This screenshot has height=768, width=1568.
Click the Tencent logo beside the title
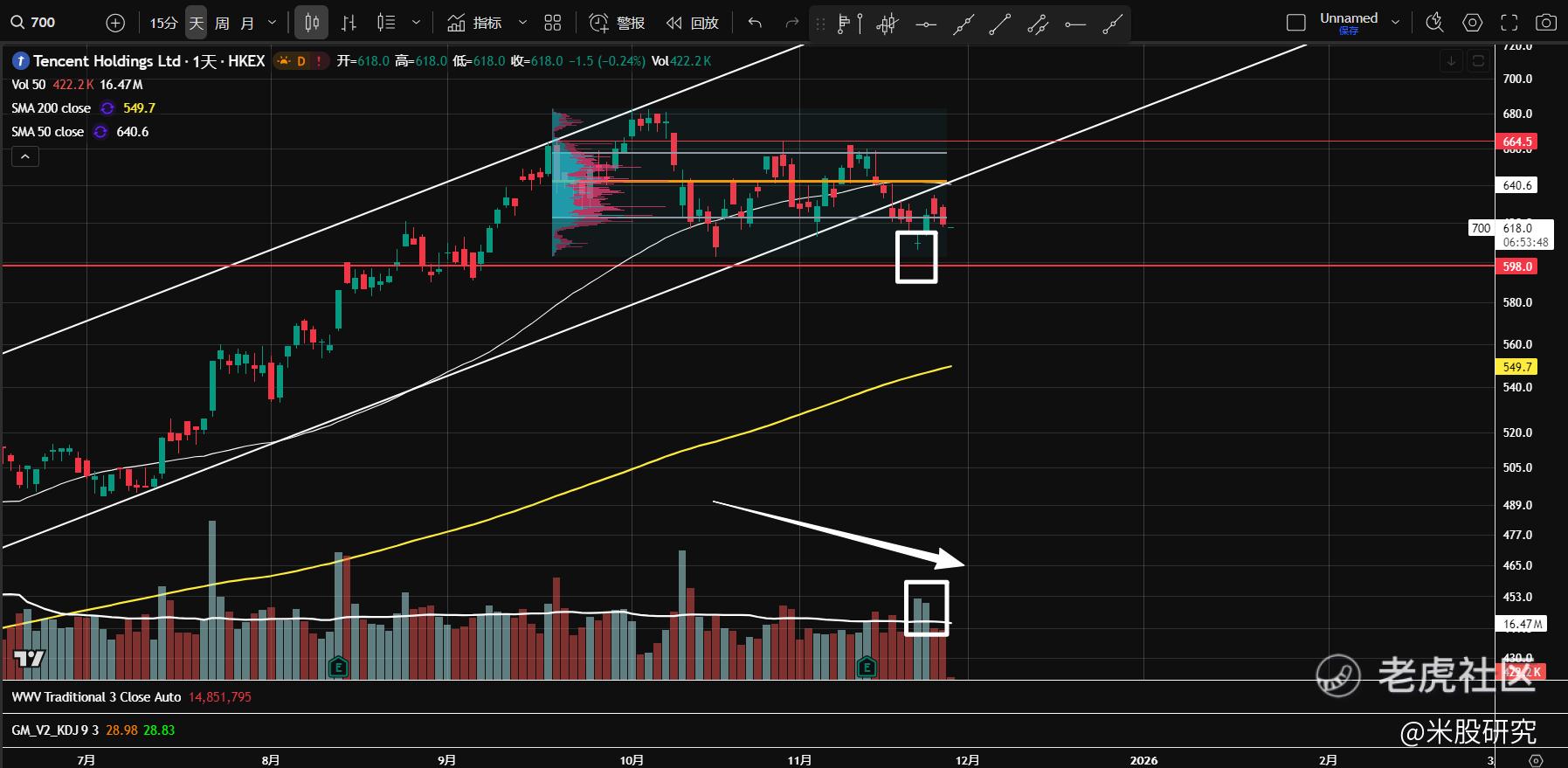(19, 61)
